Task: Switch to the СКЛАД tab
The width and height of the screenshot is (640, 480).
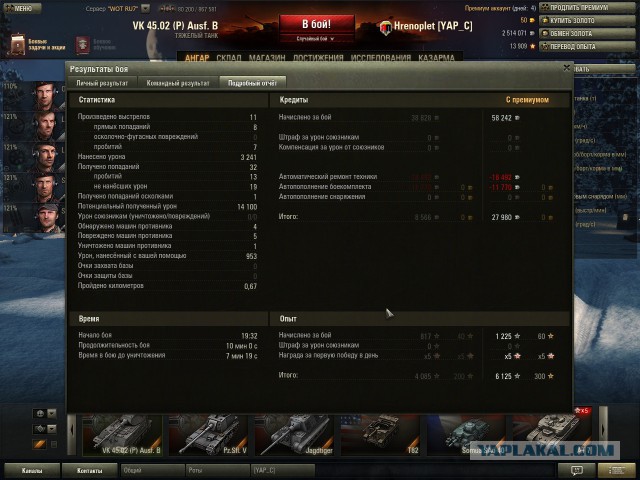Action: (229, 58)
